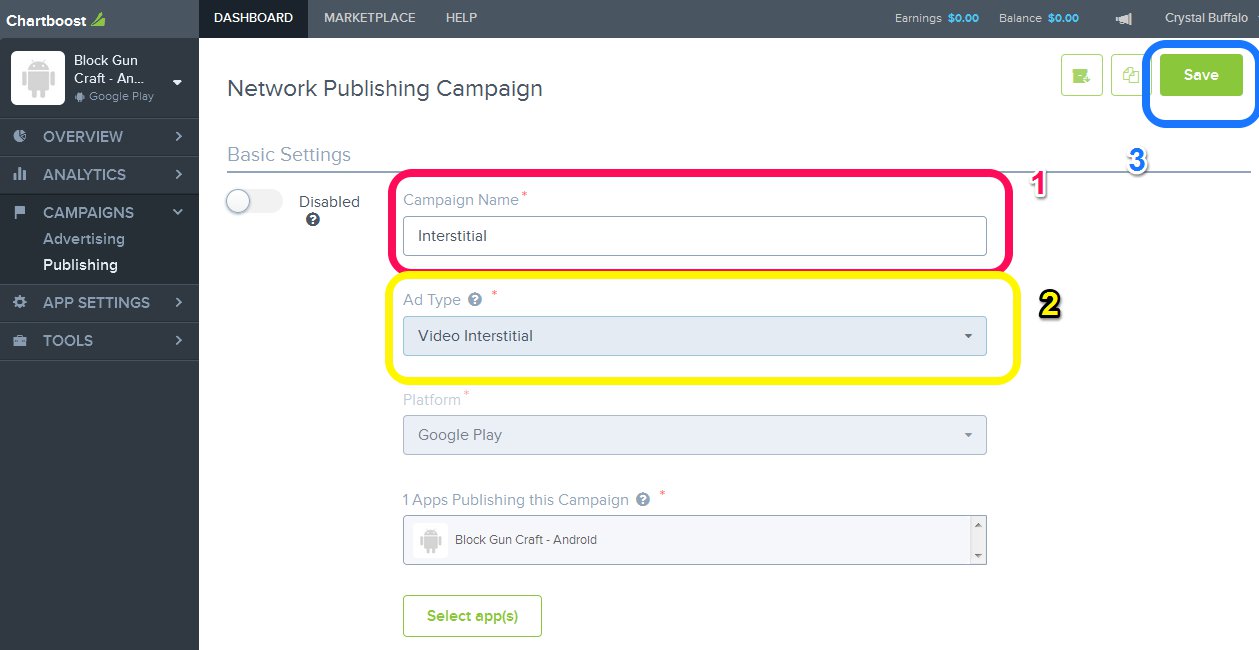Click the apps list scrollbar up arrow
Screen dimensions: 1259x650
click(x=978, y=523)
